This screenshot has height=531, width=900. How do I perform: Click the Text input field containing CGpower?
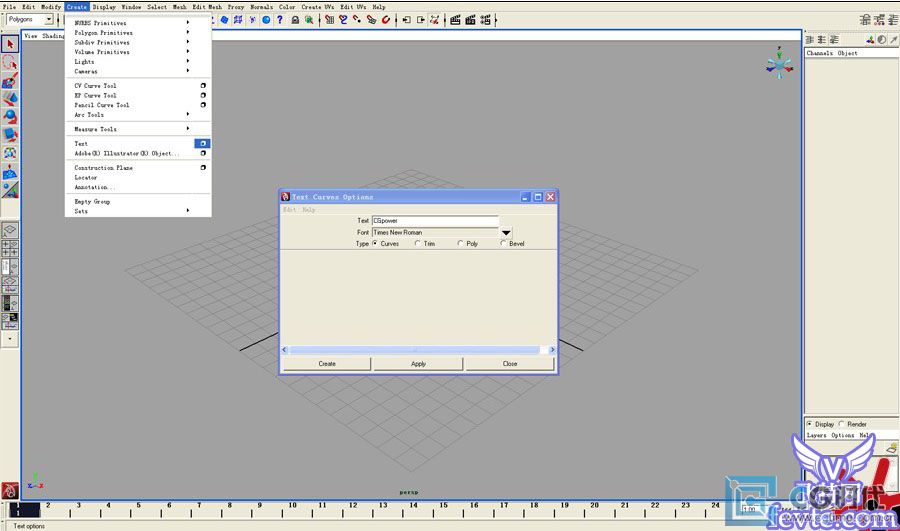click(x=435, y=221)
